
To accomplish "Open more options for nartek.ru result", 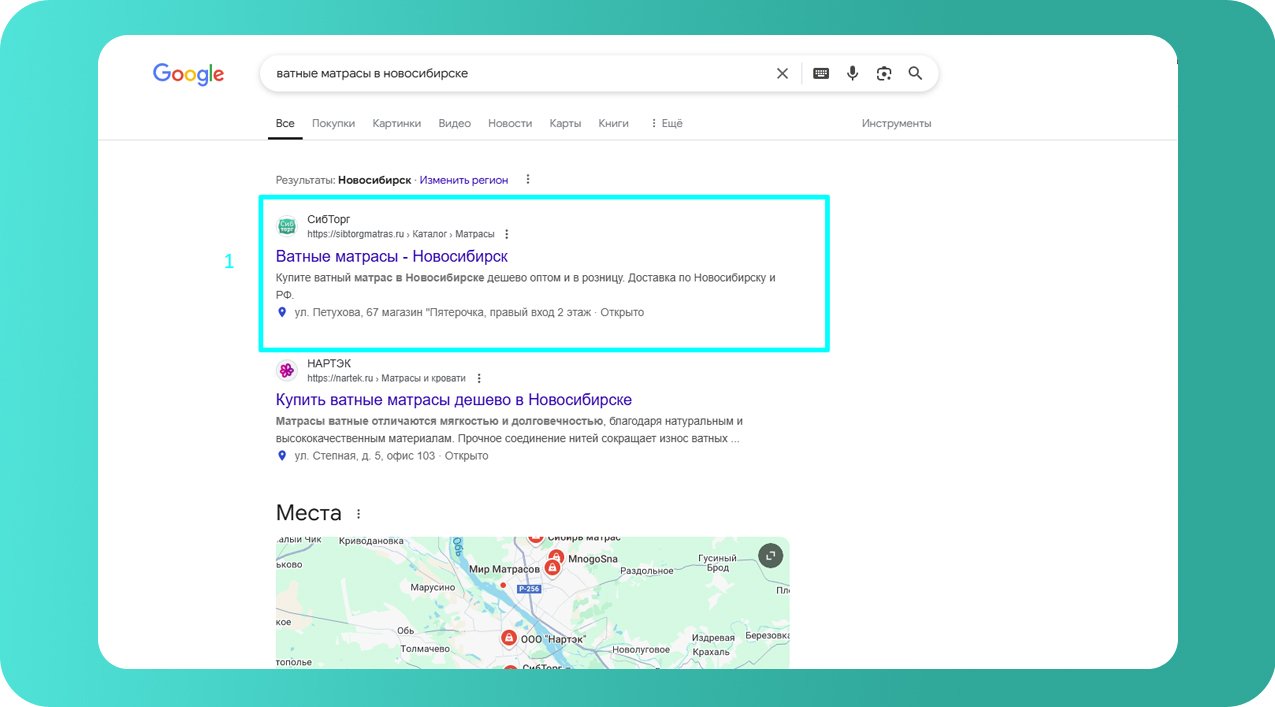I will coord(478,378).
